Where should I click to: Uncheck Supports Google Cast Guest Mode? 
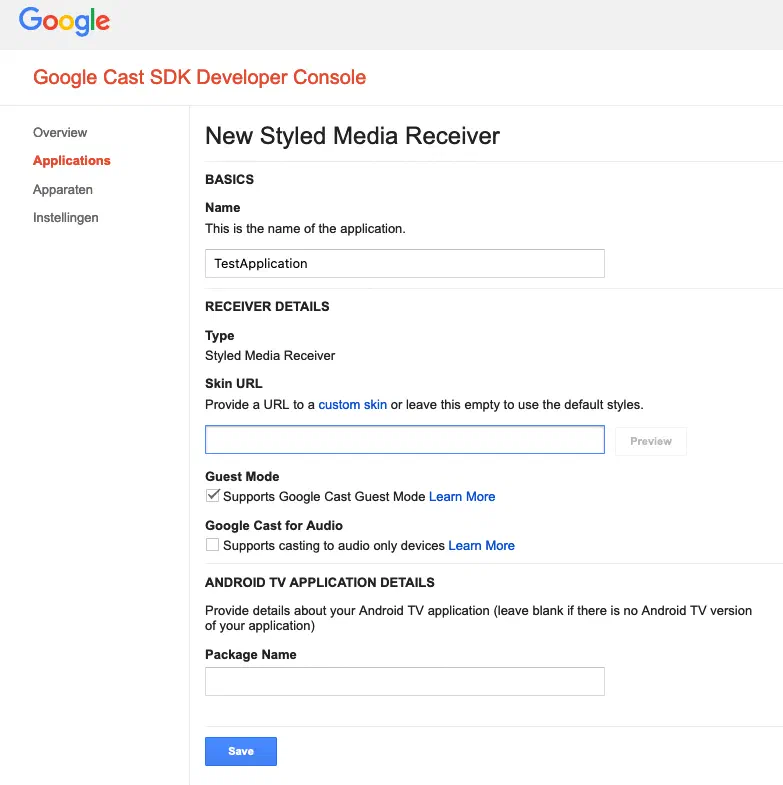(x=212, y=496)
